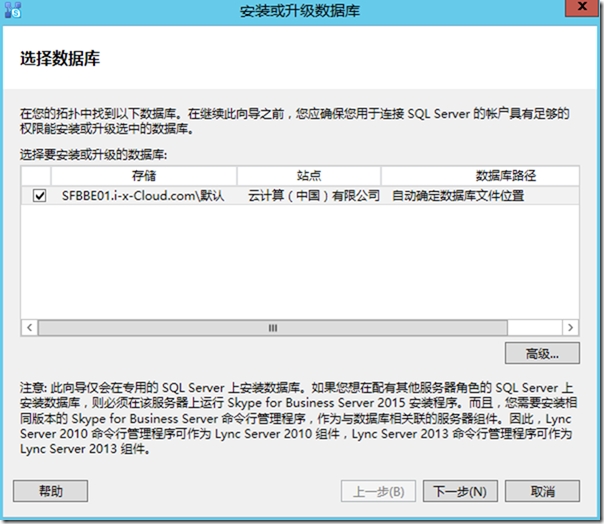Click the 数据库路径 column header
This screenshot has width=604, height=524.
[x=480, y=176]
